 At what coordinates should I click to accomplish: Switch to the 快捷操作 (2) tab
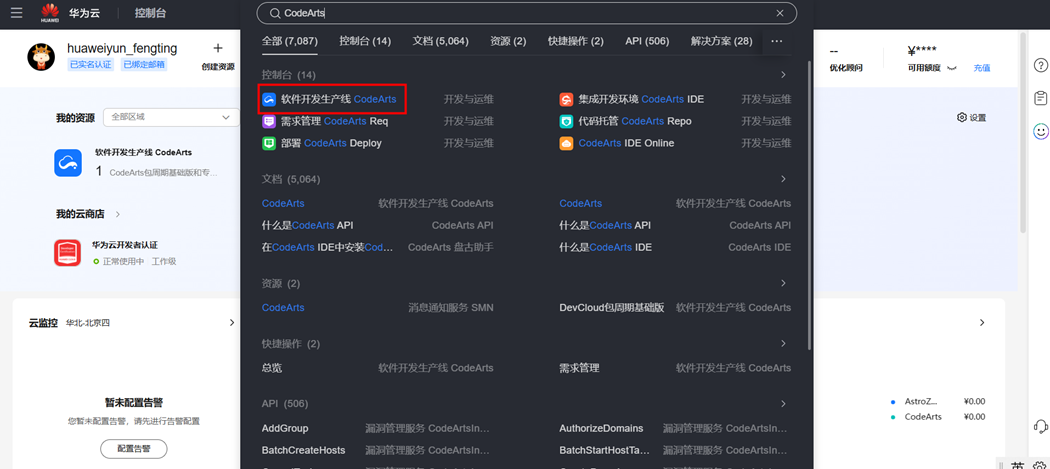tap(576, 41)
